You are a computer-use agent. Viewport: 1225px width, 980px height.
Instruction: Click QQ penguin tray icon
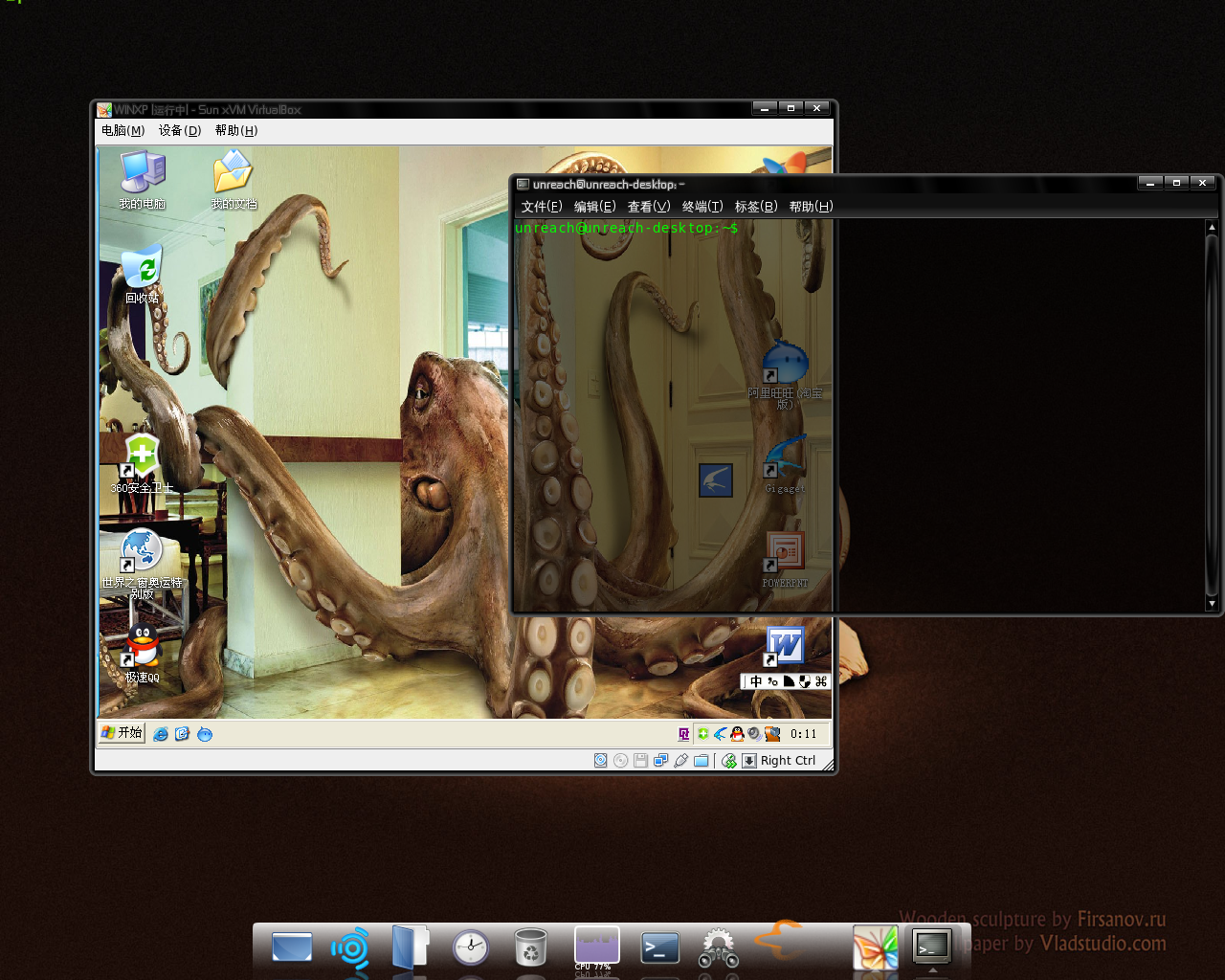[737, 734]
